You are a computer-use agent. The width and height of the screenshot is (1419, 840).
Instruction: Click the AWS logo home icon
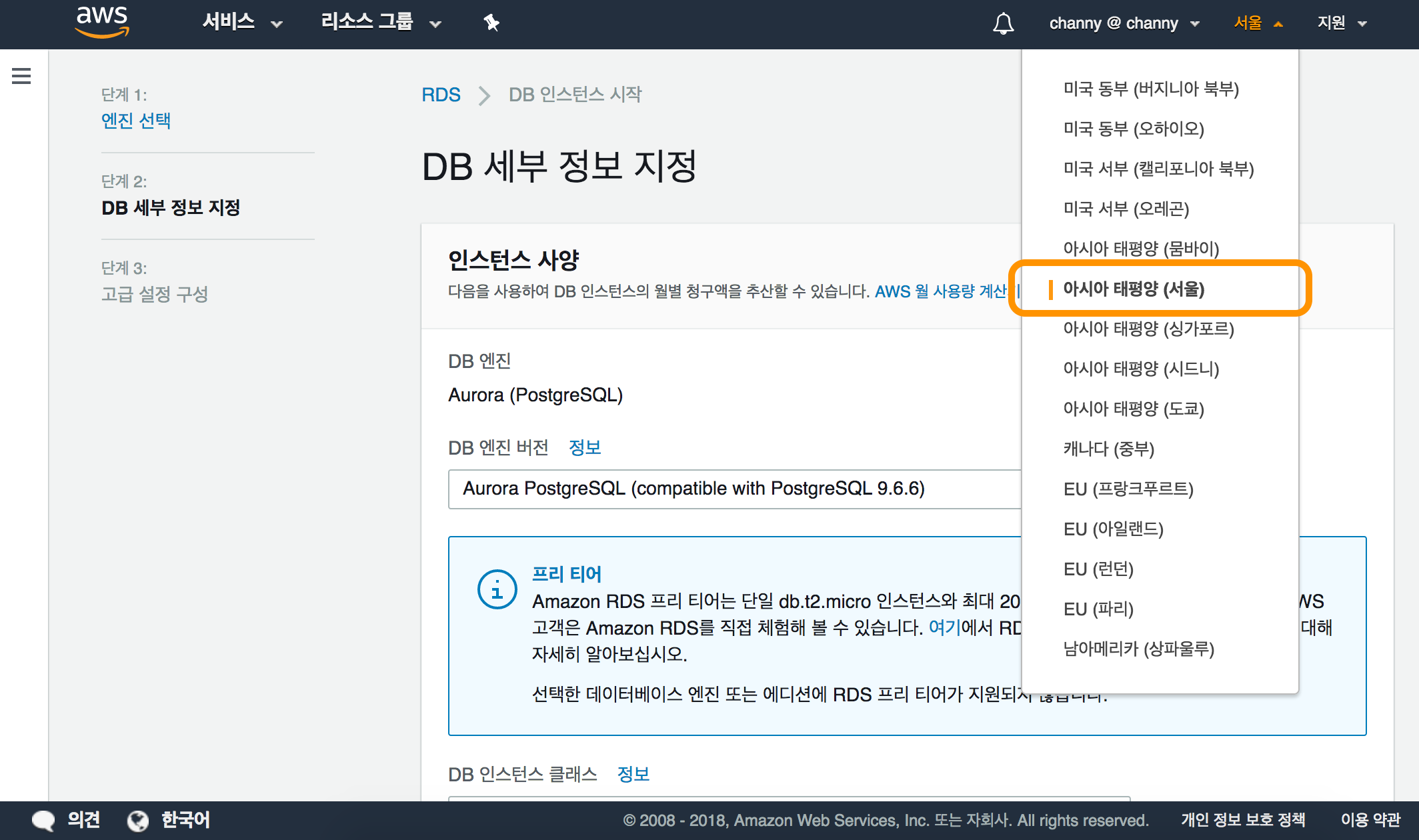click(x=102, y=22)
